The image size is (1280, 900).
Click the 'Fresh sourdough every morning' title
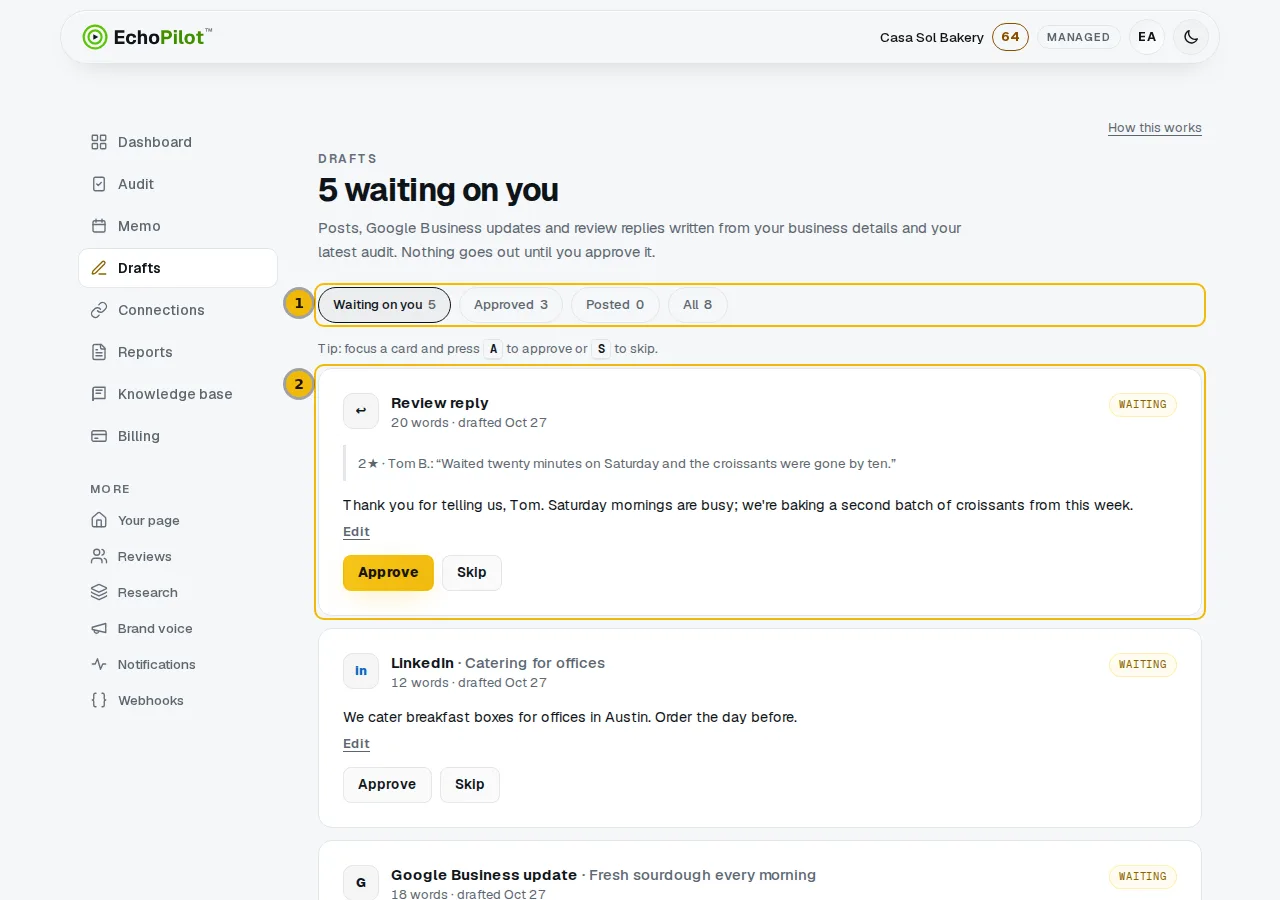(703, 875)
